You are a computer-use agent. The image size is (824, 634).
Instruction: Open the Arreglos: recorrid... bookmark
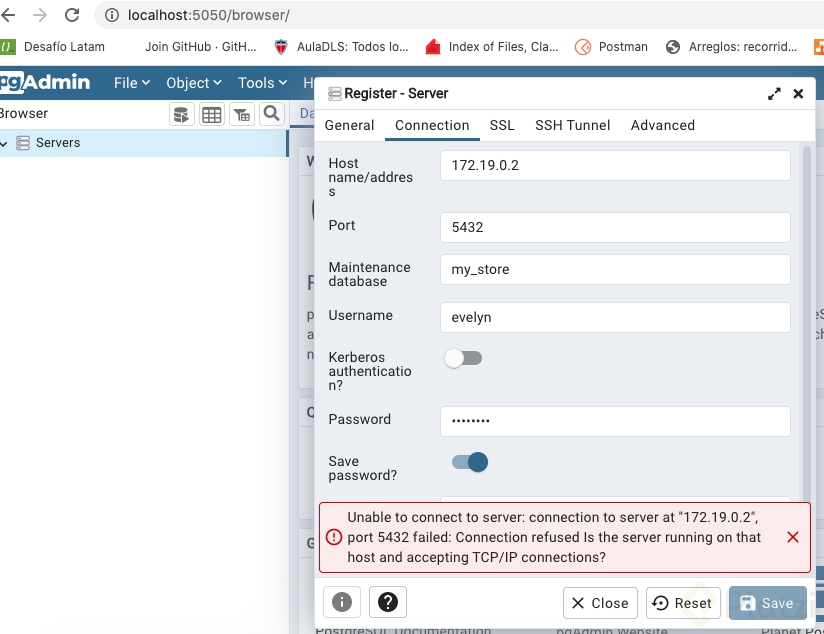point(732,47)
